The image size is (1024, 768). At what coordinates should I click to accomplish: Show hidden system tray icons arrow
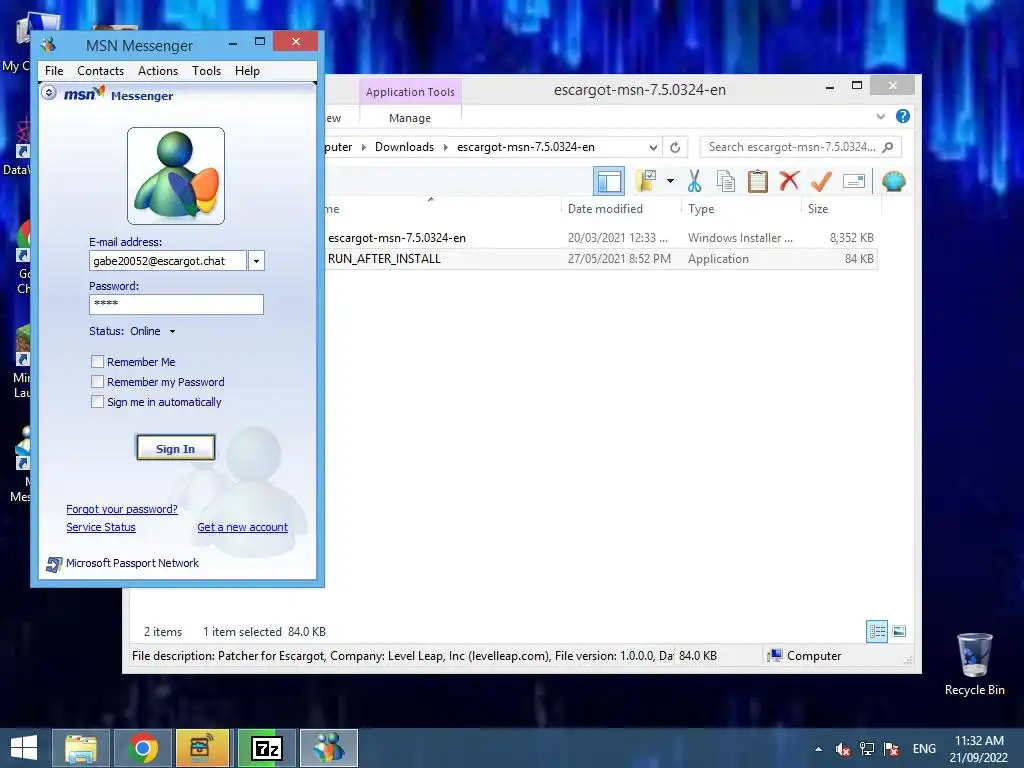[x=818, y=749]
